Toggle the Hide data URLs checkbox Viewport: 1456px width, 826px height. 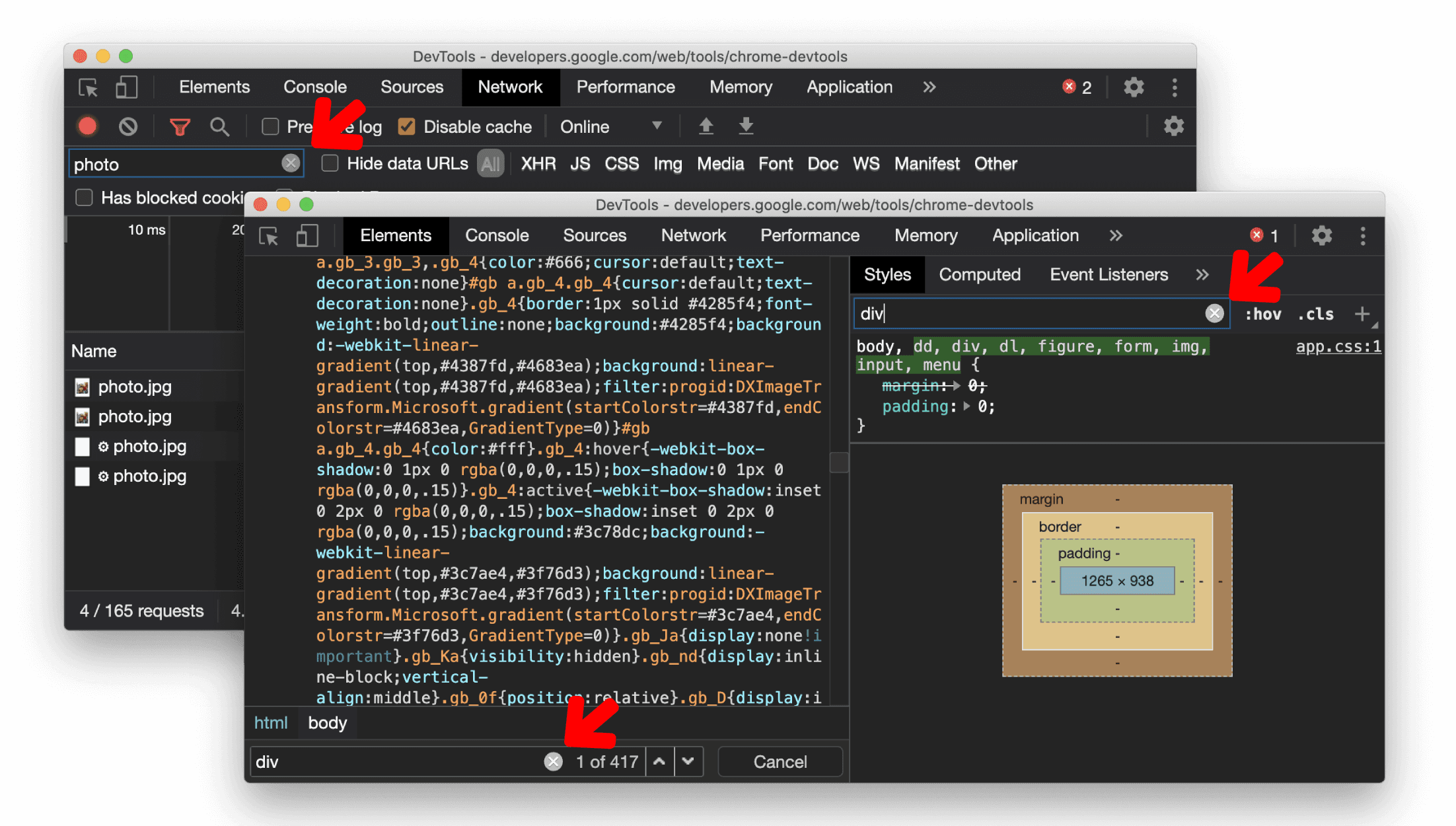[331, 164]
